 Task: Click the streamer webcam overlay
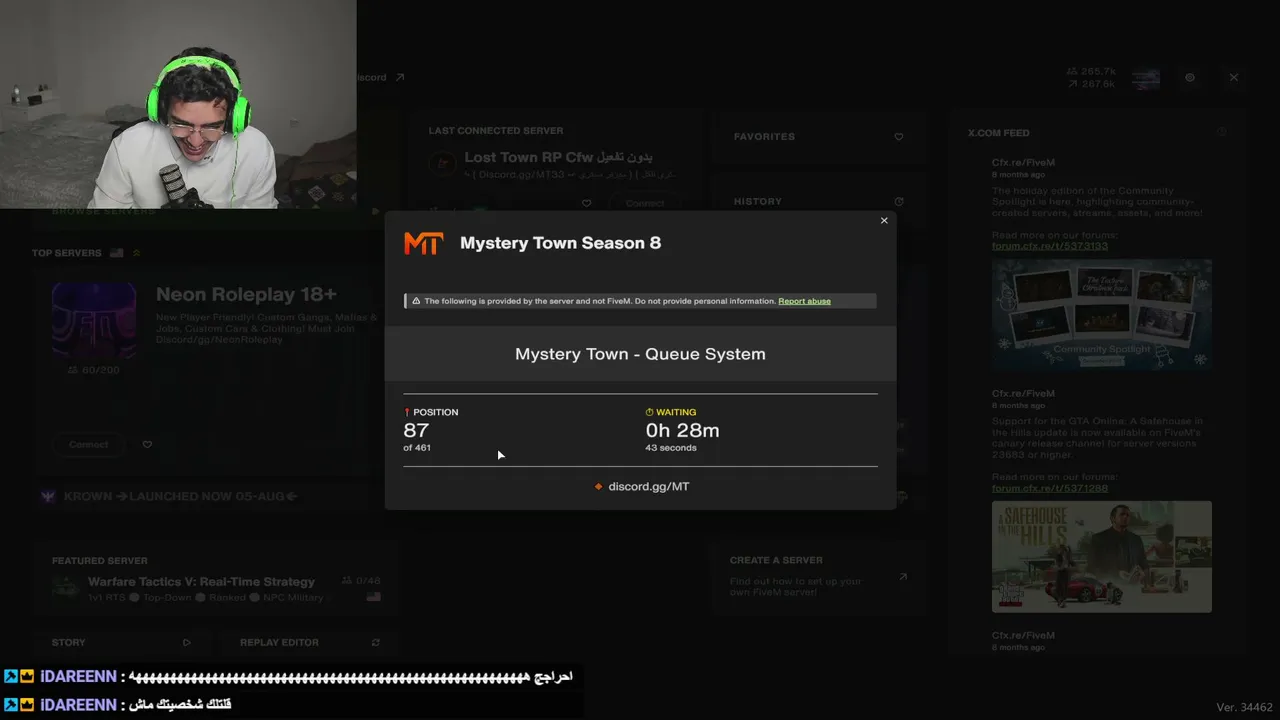[178, 104]
